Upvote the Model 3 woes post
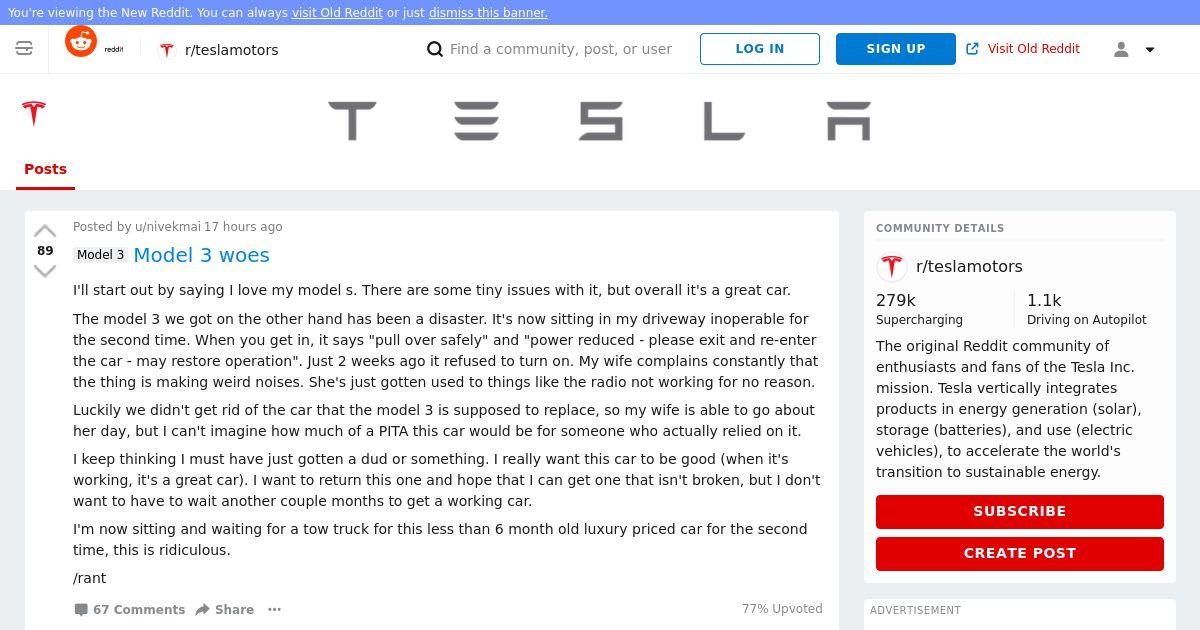Viewport: 1200px width, 630px height. click(45, 232)
